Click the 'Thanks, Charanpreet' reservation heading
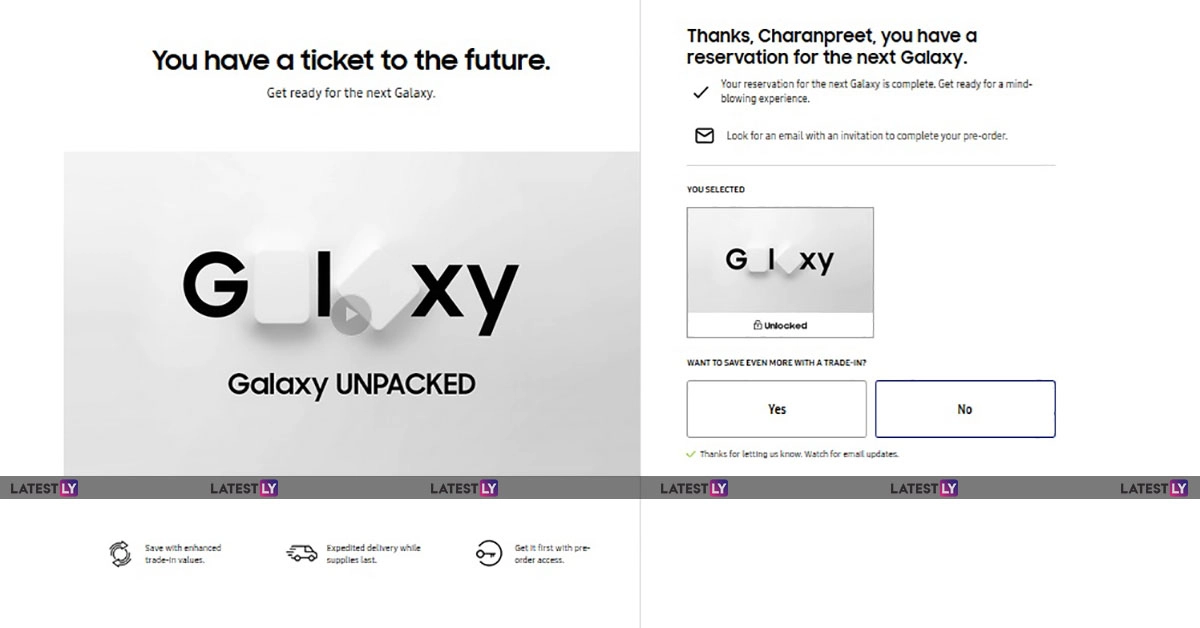1200x628 pixels. [832, 47]
